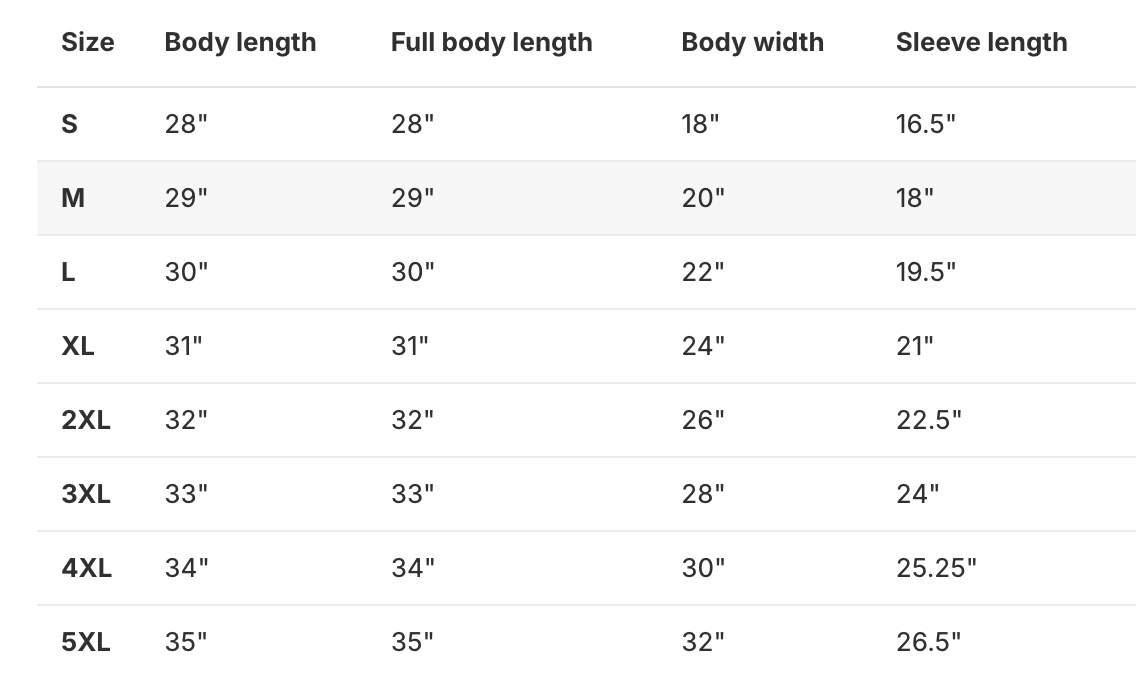Select the S size row label
The height and width of the screenshot is (692, 1136).
pyautogui.click(x=69, y=124)
